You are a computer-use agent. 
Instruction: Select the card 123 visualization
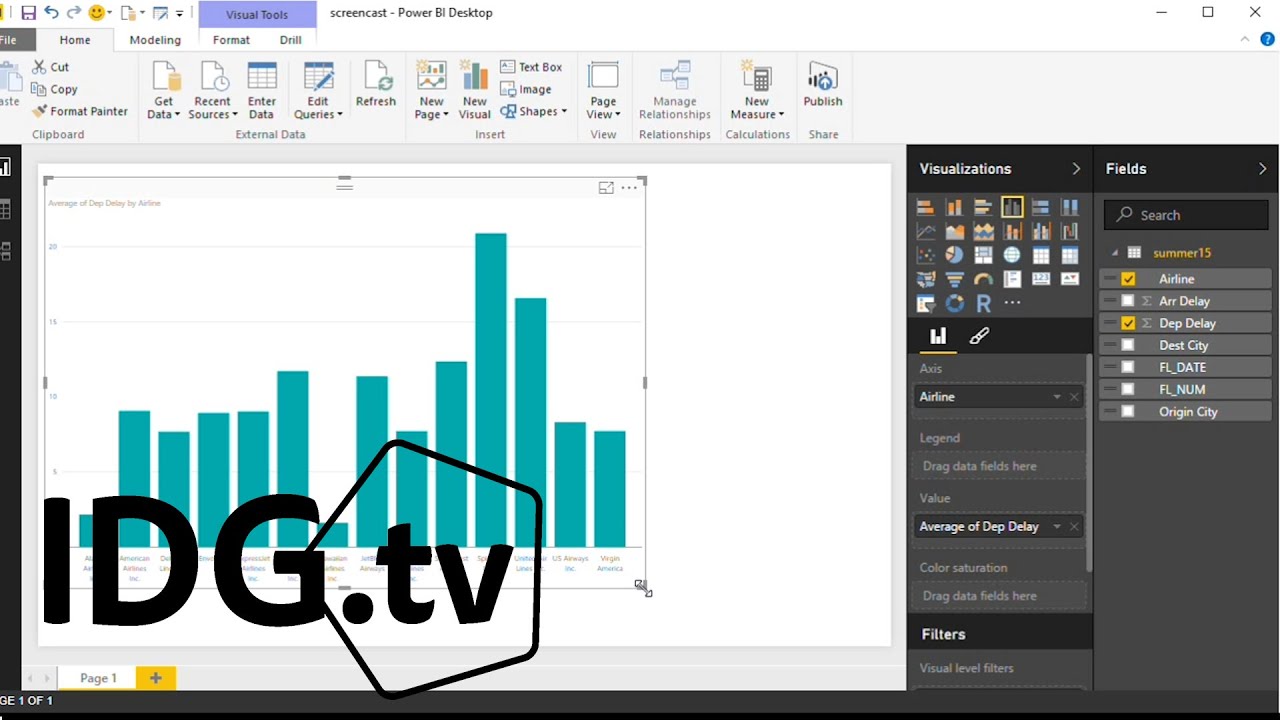coord(1041,279)
